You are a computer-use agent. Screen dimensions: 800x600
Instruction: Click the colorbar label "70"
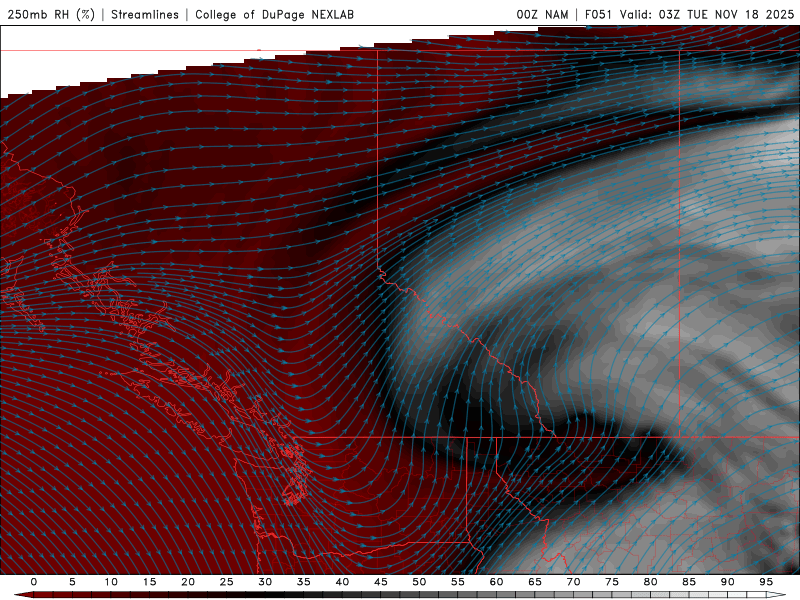pos(573,582)
